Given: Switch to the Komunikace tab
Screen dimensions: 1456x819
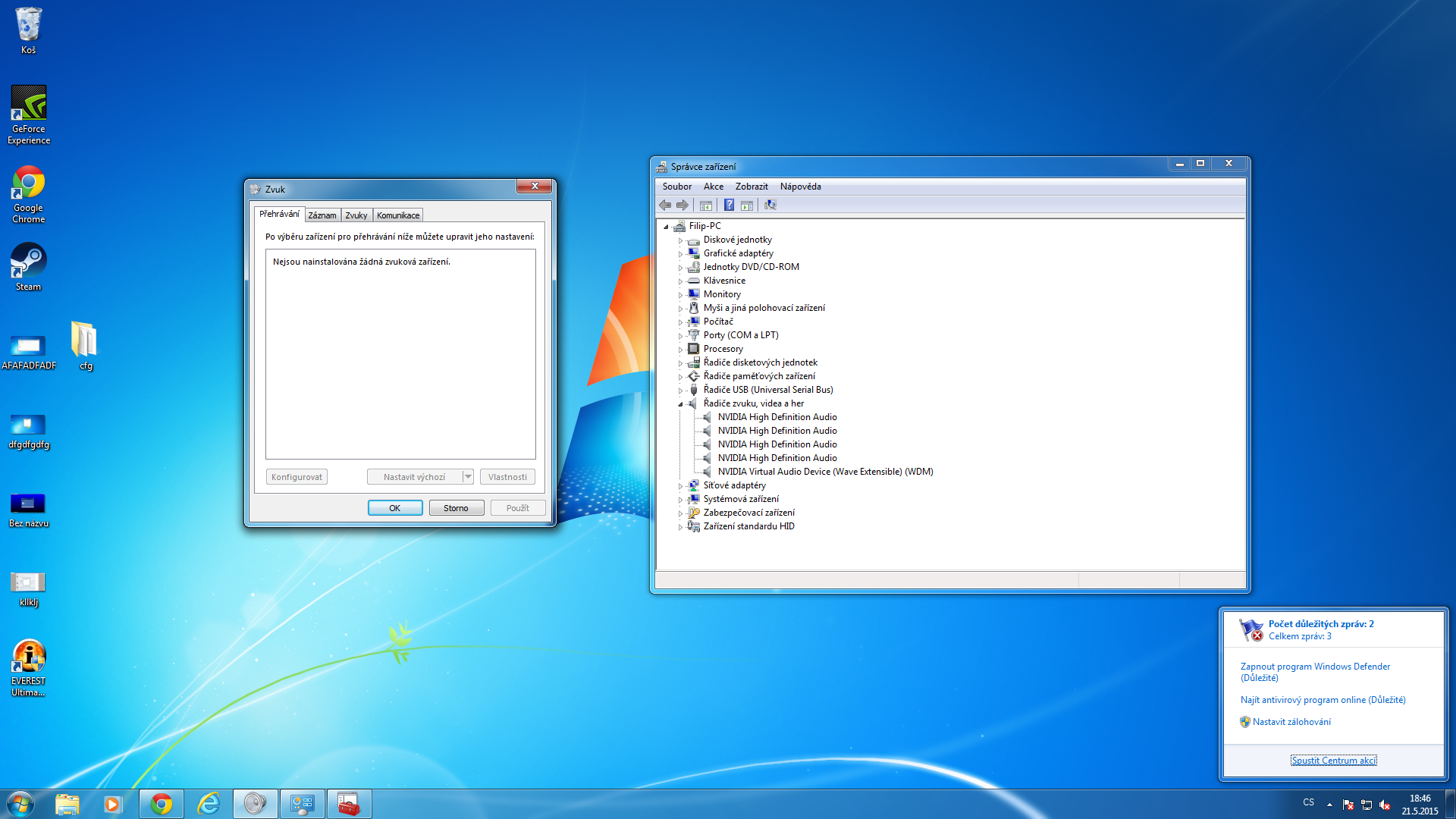Looking at the screenshot, I should pyautogui.click(x=397, y=215).
